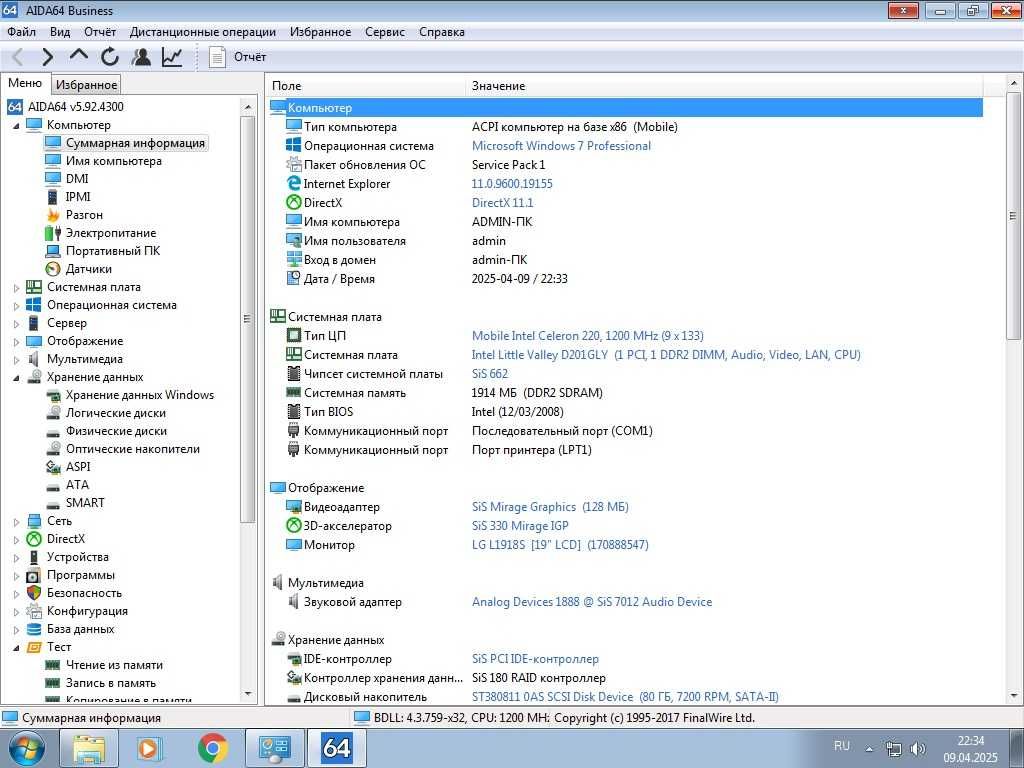Screen dimensions: 1024x768
Task: Expand the Отображение tree node
Action: click(16, 342)
